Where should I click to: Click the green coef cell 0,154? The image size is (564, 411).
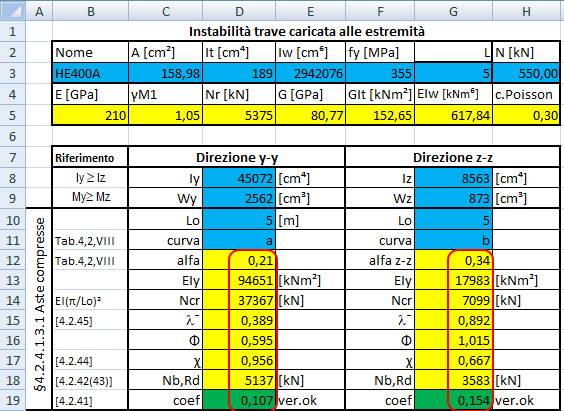[453, 400]
